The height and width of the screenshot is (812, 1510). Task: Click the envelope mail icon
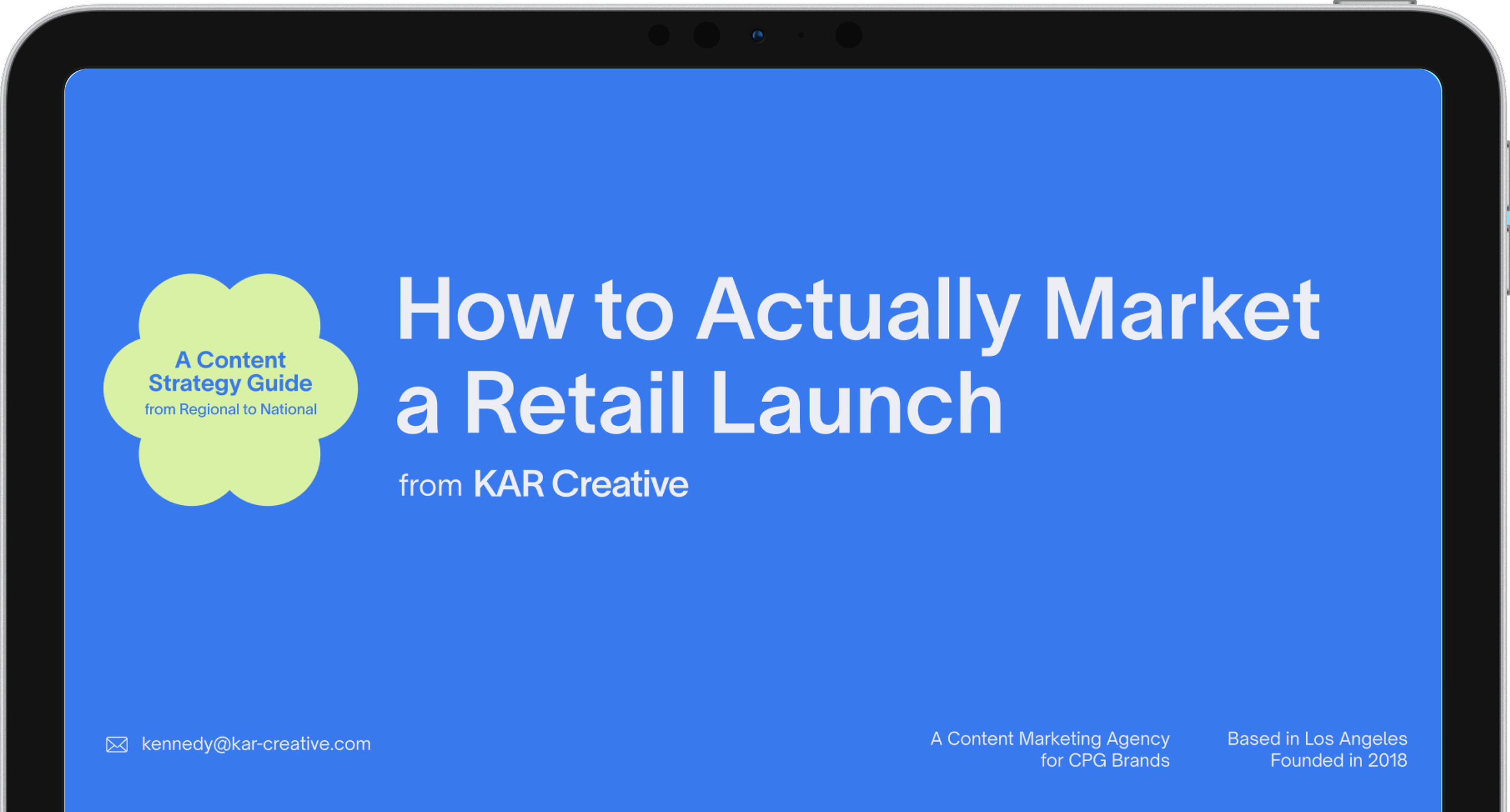pos(117,744)
